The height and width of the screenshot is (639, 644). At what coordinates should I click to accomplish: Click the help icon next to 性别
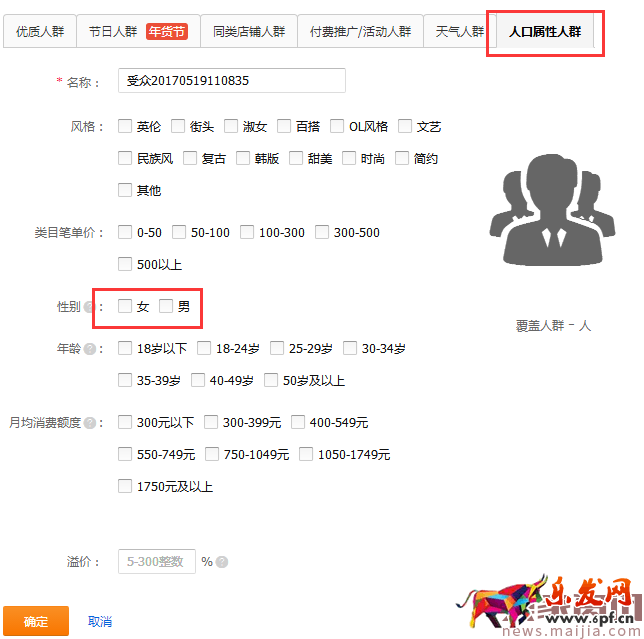pyautogui.click(x=89, y=307)
